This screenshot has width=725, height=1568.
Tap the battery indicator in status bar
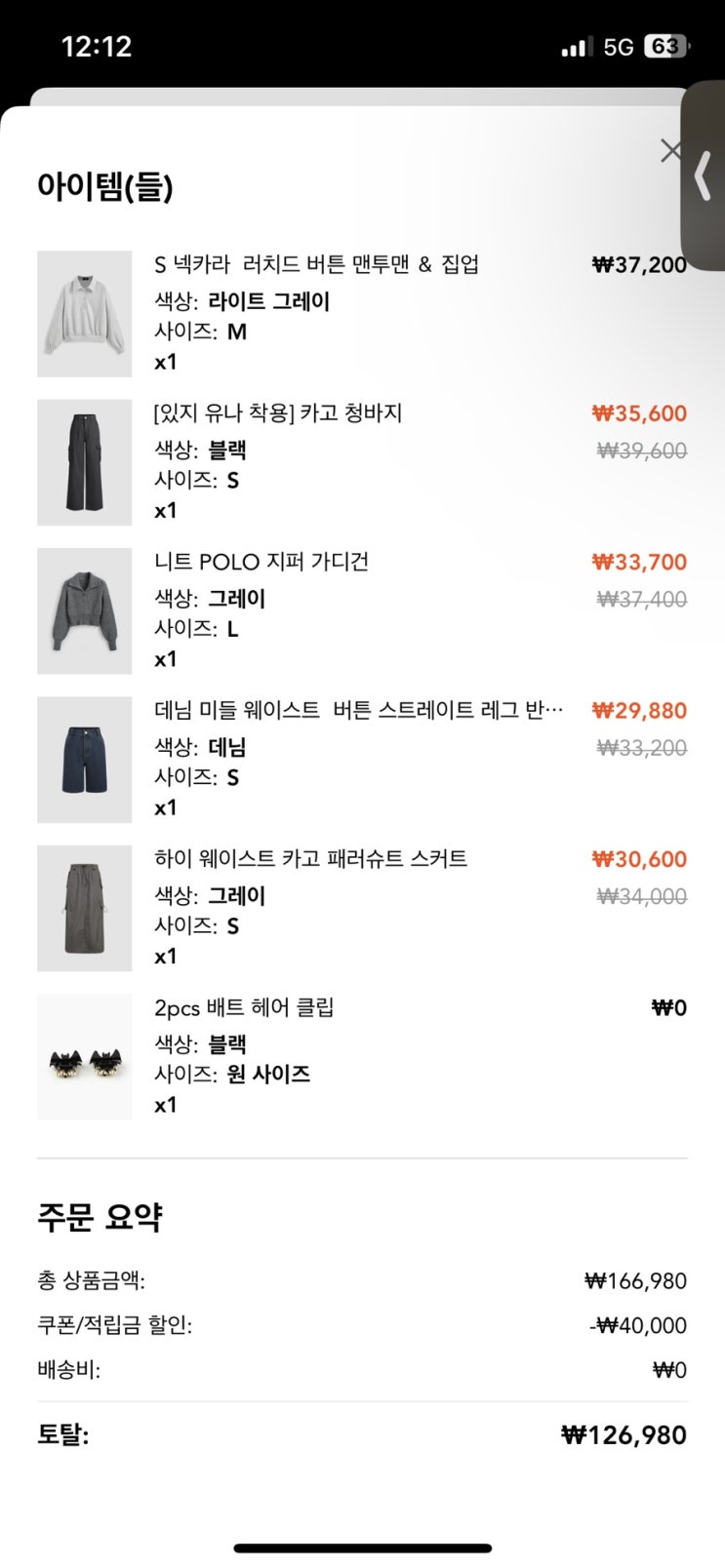tap(666, 47)
